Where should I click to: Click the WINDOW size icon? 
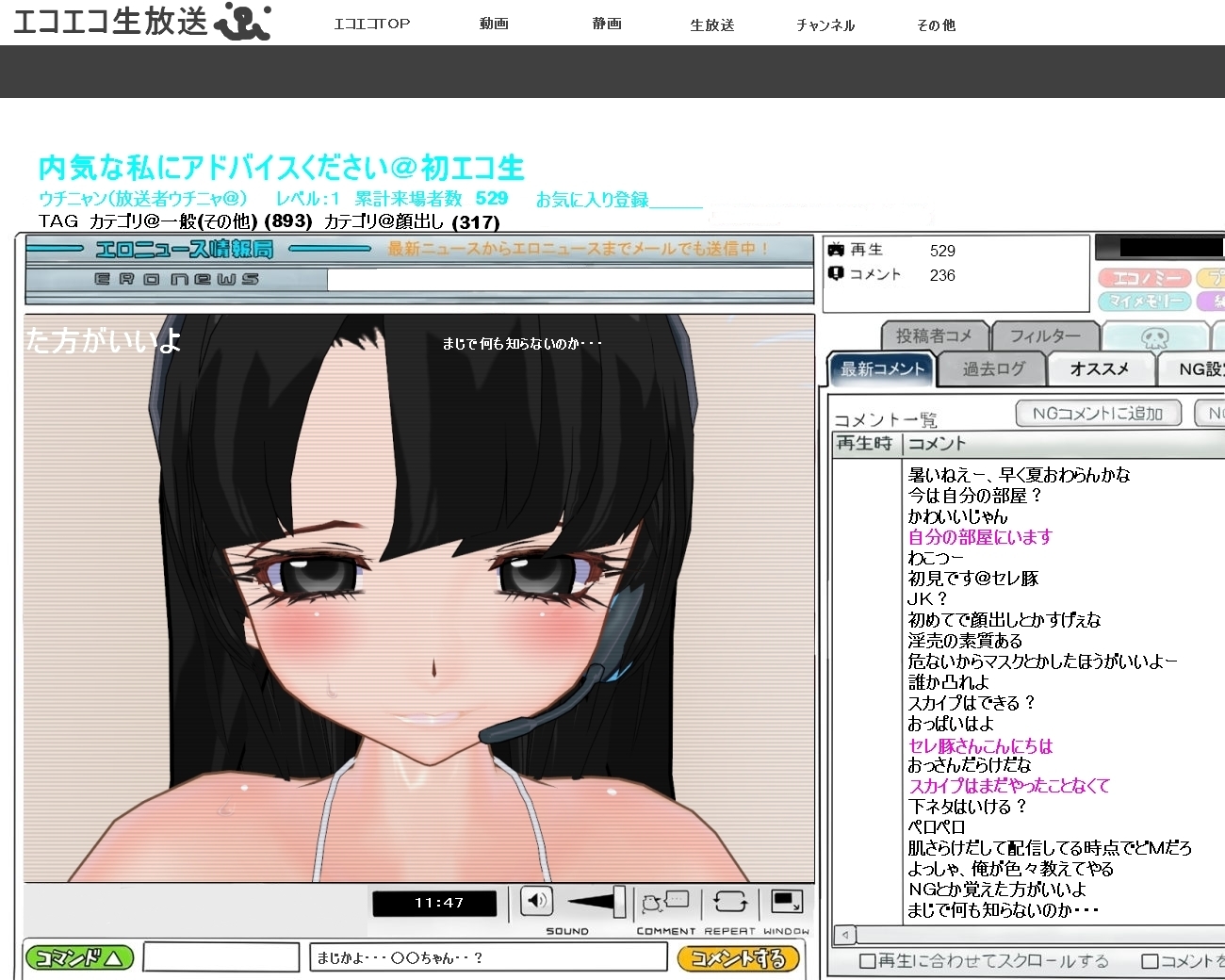click(787, 902)
